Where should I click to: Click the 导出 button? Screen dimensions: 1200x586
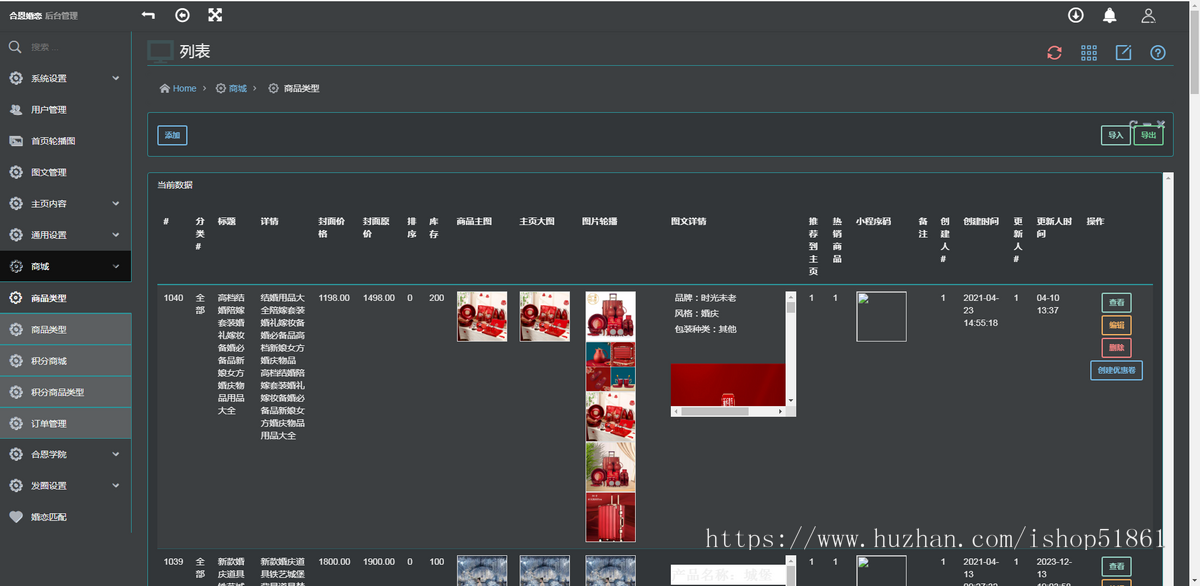(x=1148, y=135)
